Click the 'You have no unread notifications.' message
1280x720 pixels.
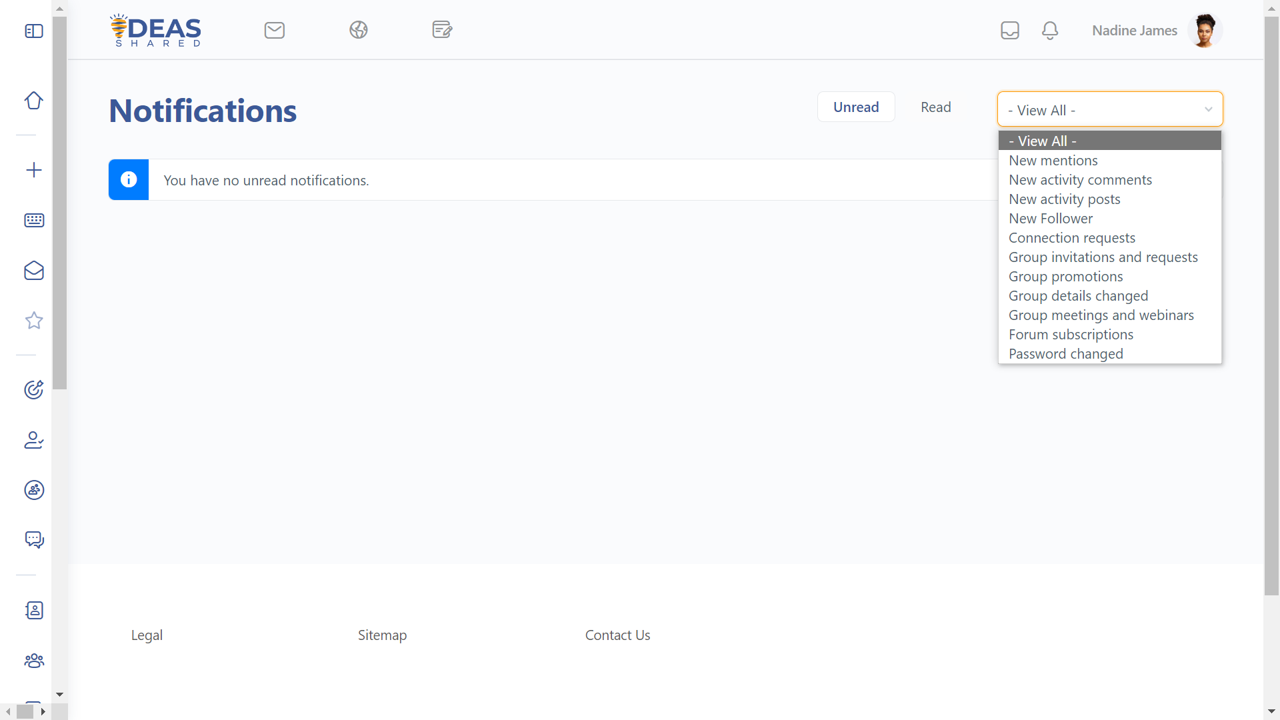click(266, 180)
